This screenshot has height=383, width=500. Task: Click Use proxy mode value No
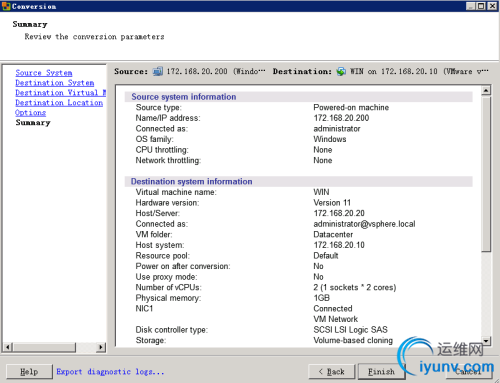point(318,277)
